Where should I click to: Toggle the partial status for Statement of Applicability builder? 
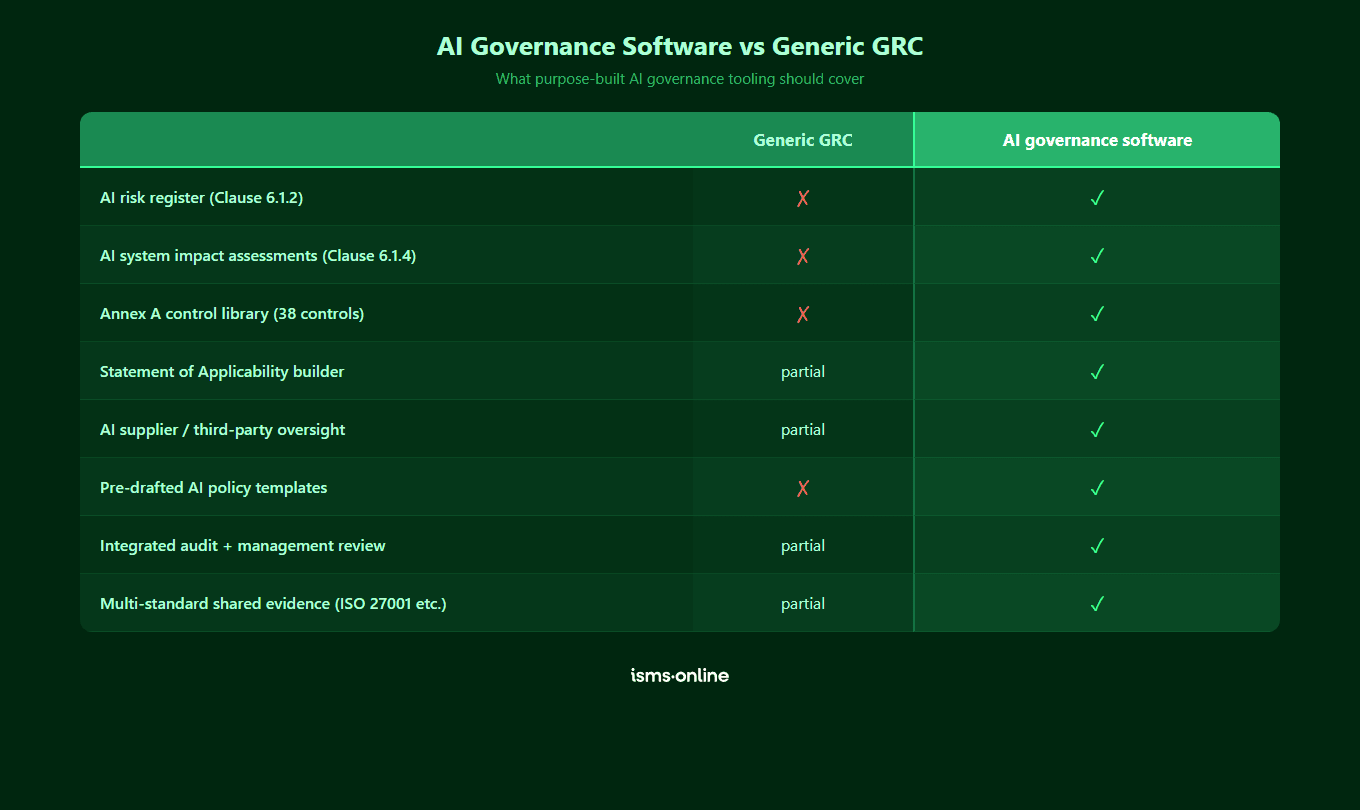[x=803, y=371]
